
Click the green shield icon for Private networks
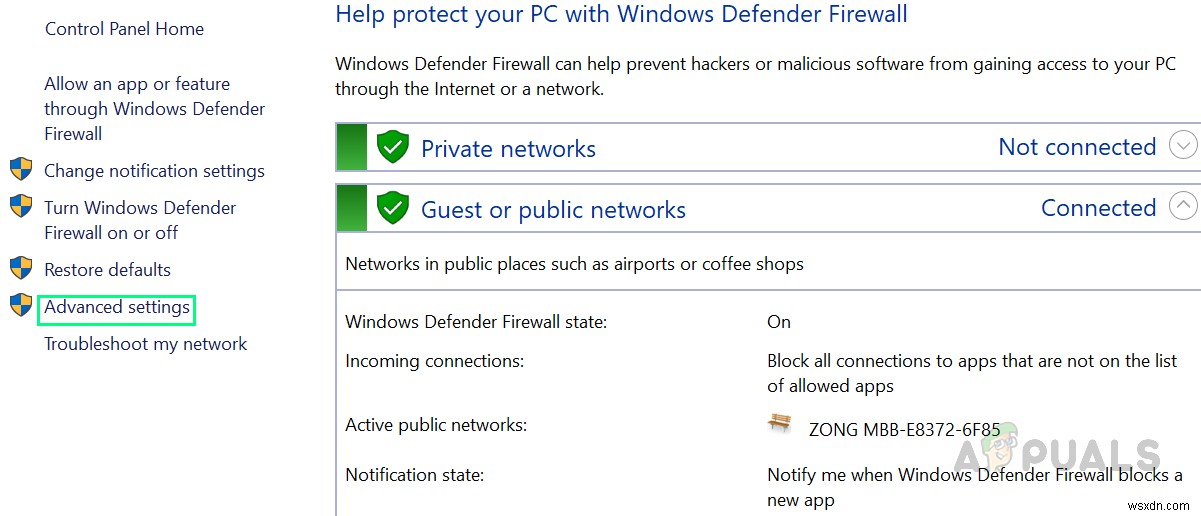(x=393, y=148)
